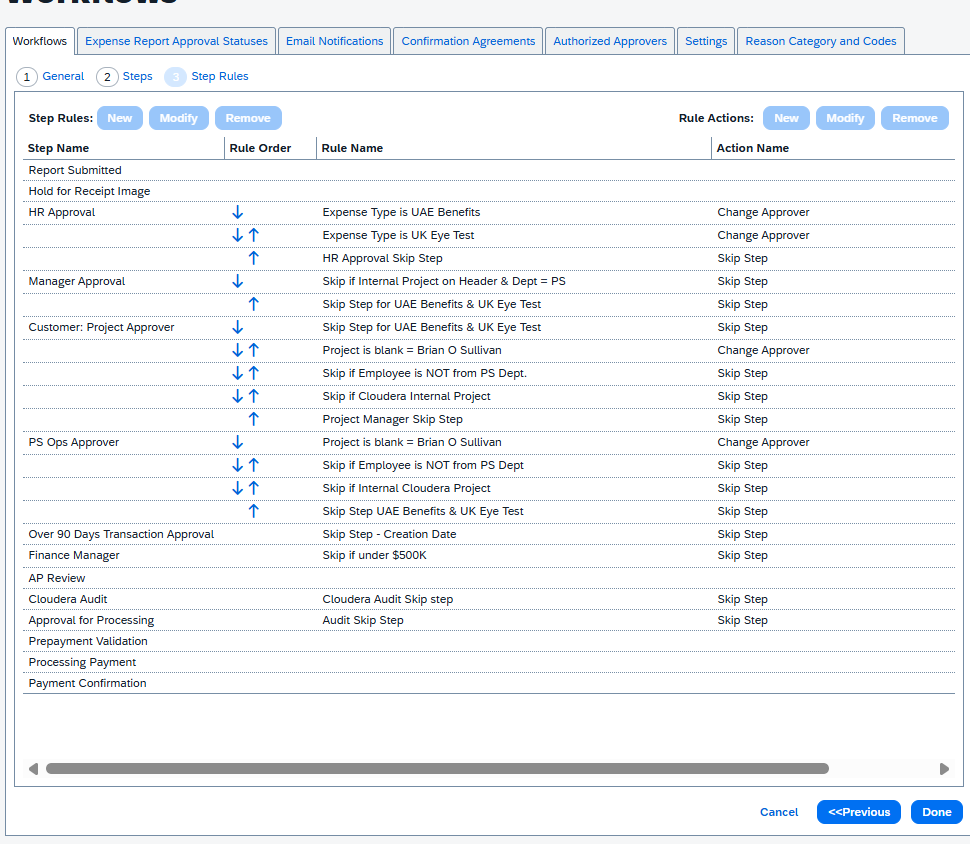Screen dimensions: 970x844
Task: Move up Skip if Cloudera Internal Project rule
Action: coord(254,396)
